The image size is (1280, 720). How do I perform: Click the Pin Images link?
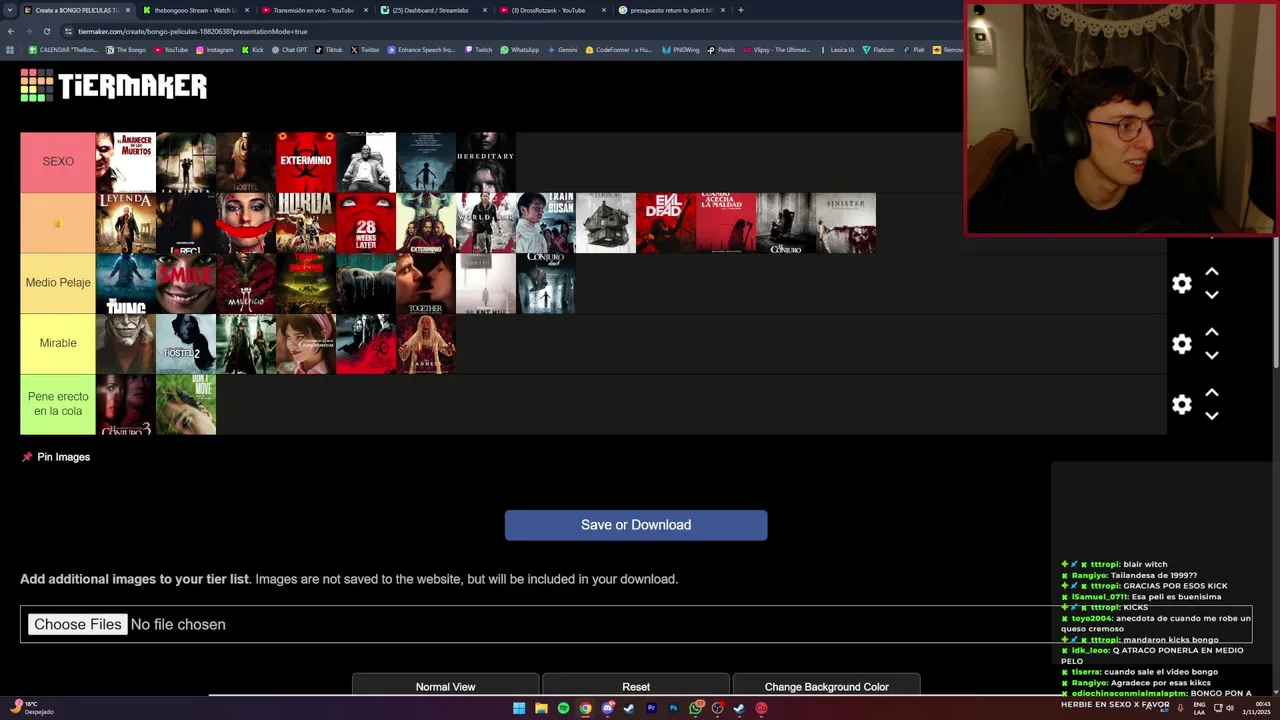tap(63, 457)
